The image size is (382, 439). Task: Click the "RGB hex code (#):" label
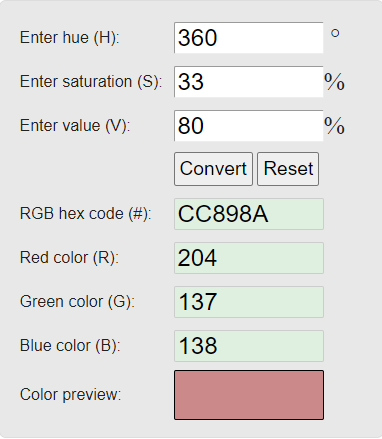(86, 214)
